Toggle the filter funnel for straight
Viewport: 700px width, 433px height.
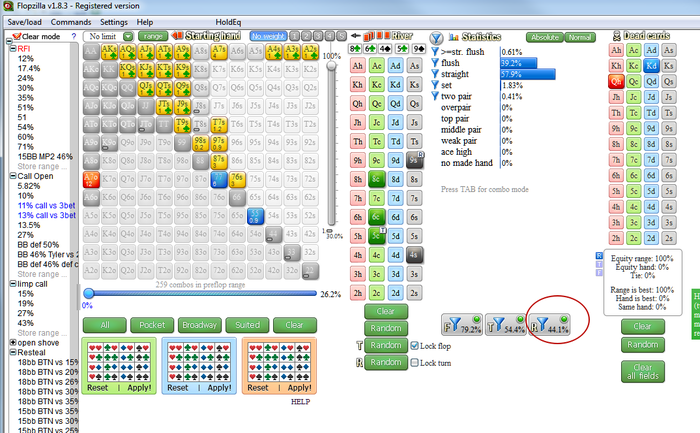click(x=435, y=74)
